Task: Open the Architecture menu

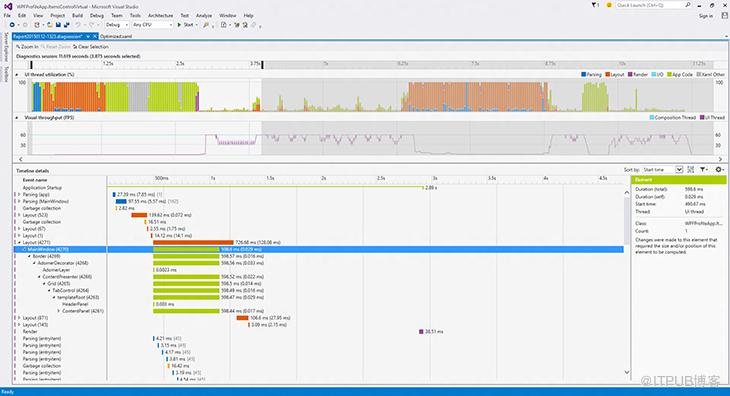Action: (x=161, y=15)
